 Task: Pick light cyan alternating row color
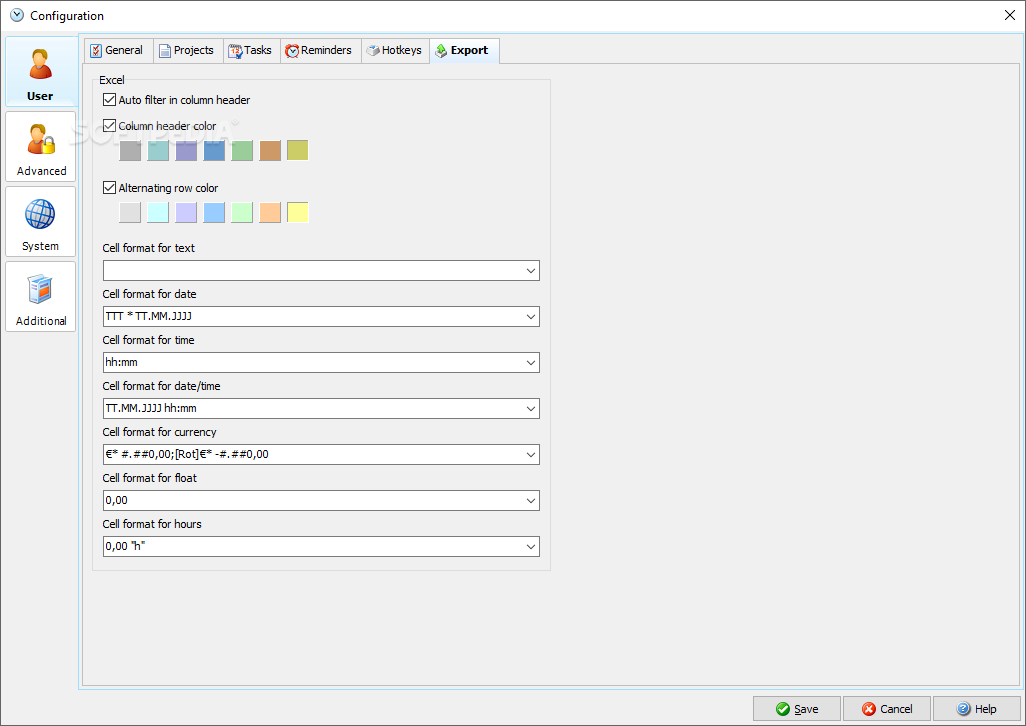(158, 213)
